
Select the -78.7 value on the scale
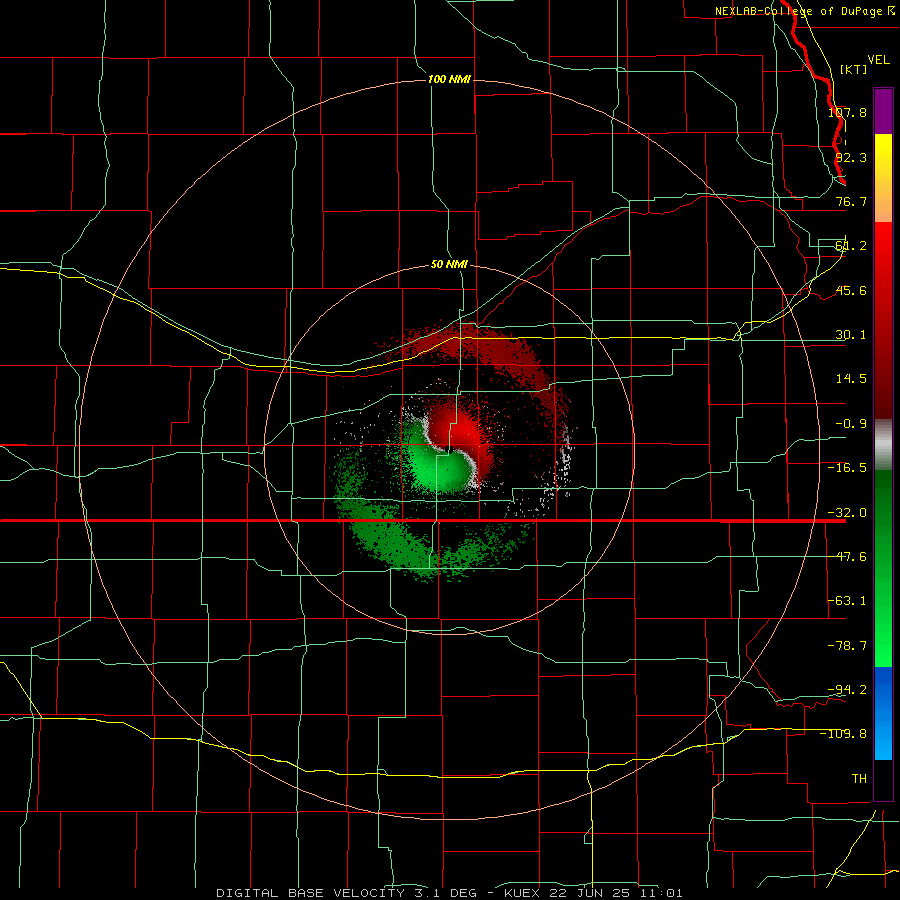click(x=847, y=646)
